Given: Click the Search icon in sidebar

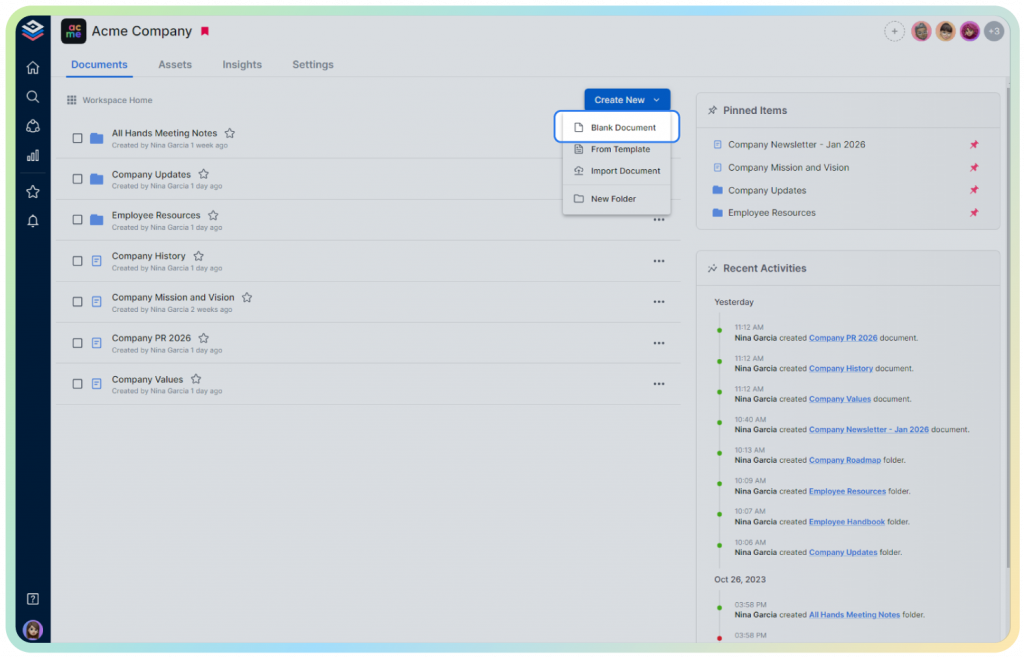Looking at the screenshot, I should (33, 97).
